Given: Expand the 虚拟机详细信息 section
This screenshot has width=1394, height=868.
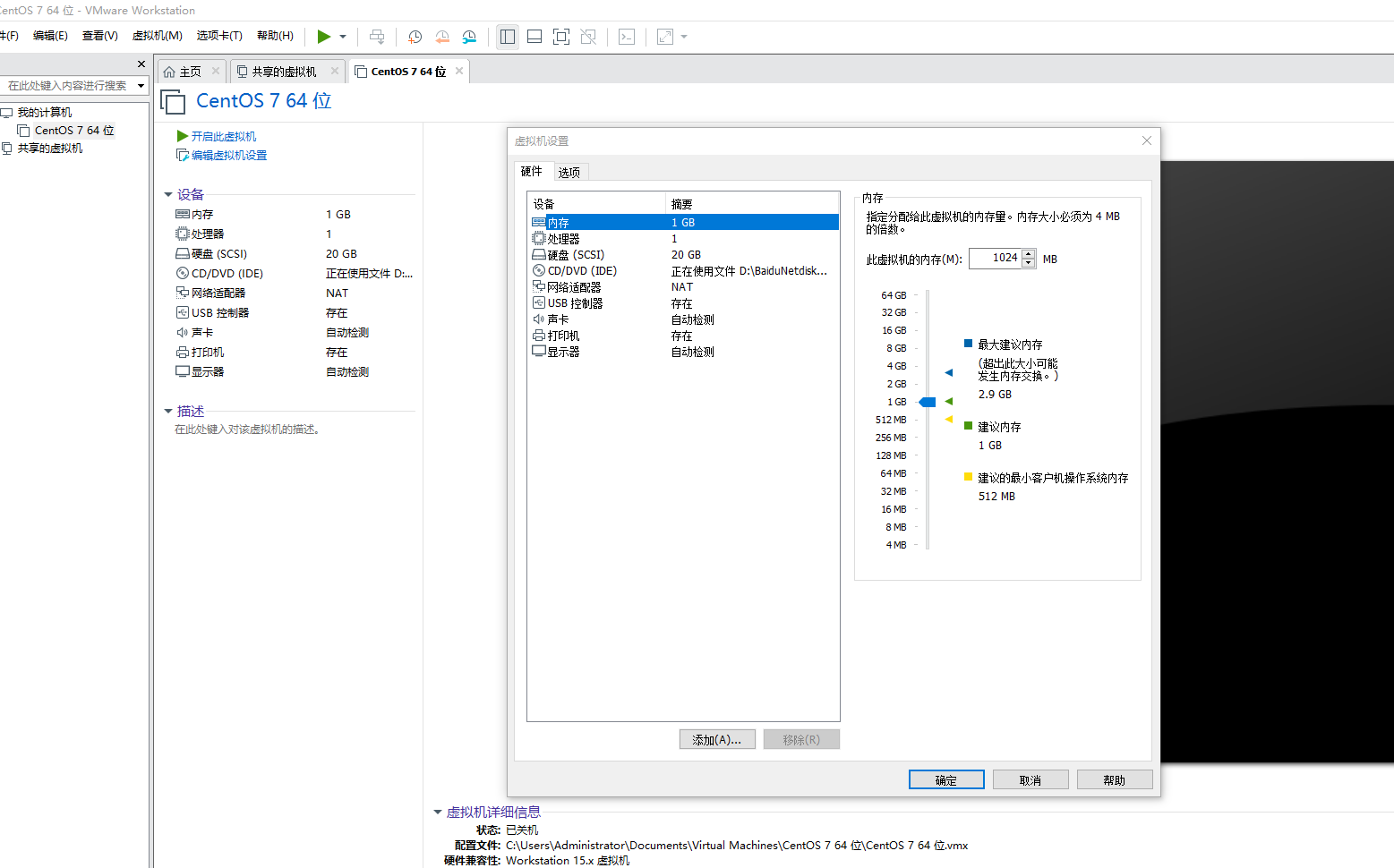Looking at the screenshot, I should (438, 812).
